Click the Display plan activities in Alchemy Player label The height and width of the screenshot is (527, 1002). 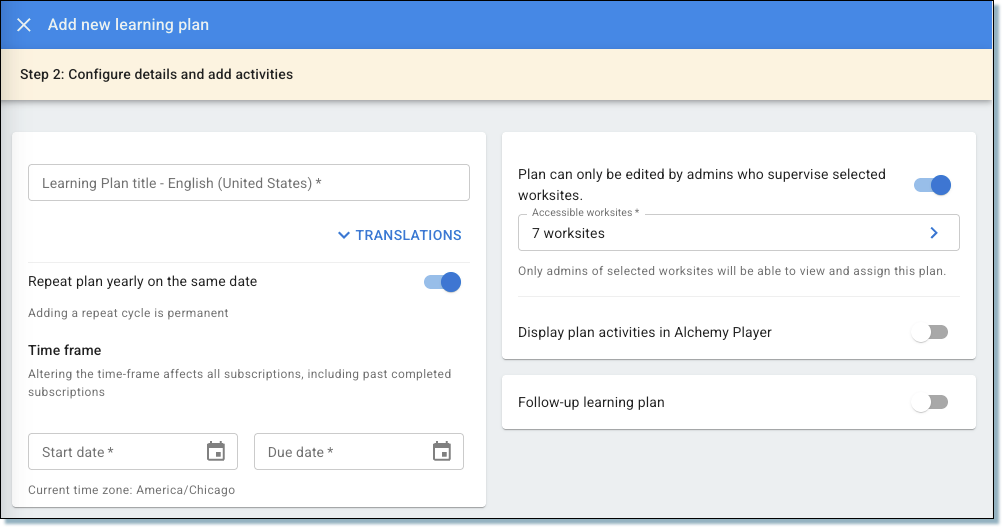point(645,332)
